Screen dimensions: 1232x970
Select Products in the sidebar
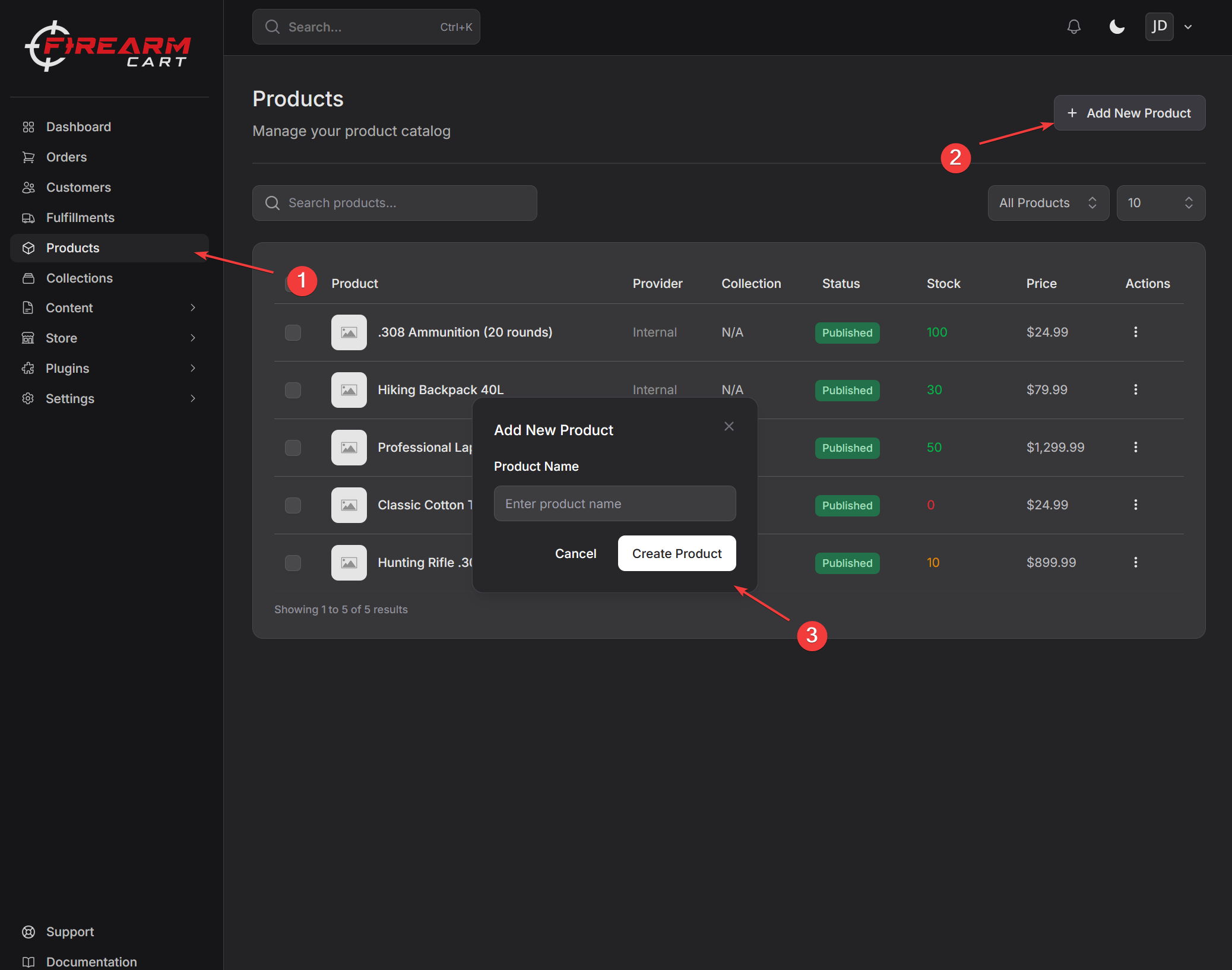(109, 248)
